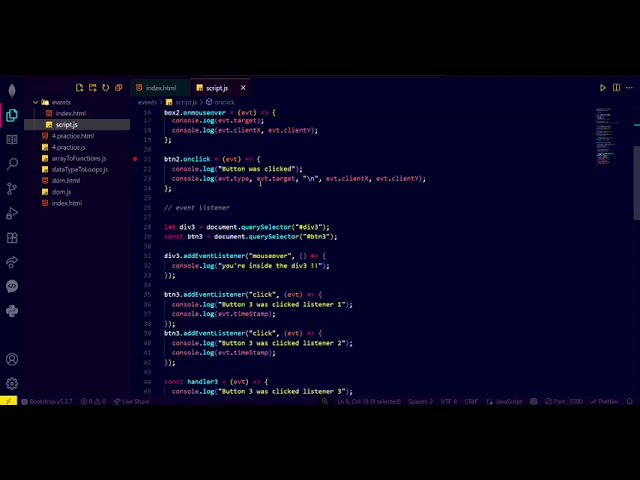Viewport: 640px width, 480px height.
Task: Open the errors and warnings count
Action: coord(93,401)
